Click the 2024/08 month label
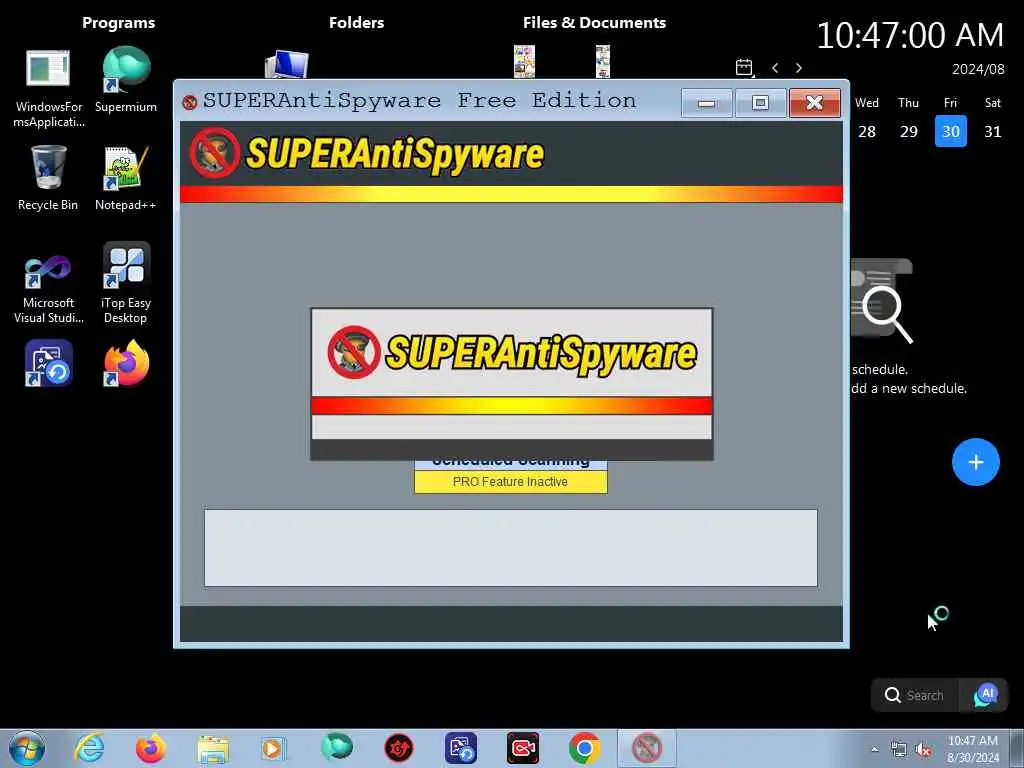Viewport: 1024px width, 768px height. [978, 69]
